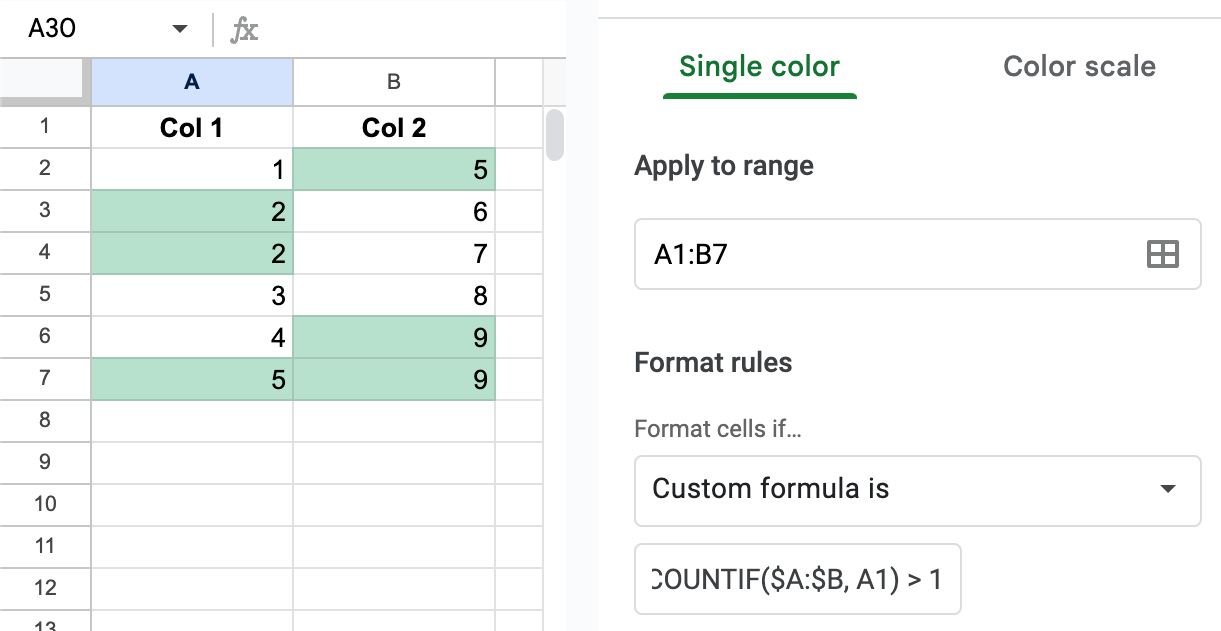Edit the COUNTIF custom formula field

tap(797, 579)
